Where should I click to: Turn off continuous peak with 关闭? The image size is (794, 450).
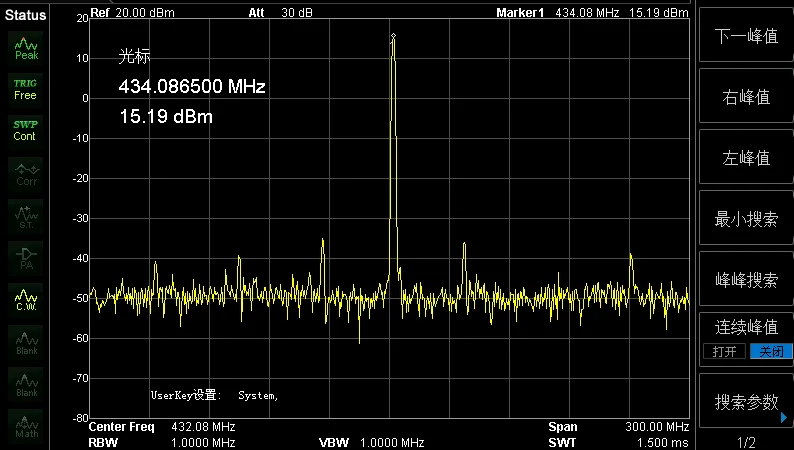tap(771, 351)
